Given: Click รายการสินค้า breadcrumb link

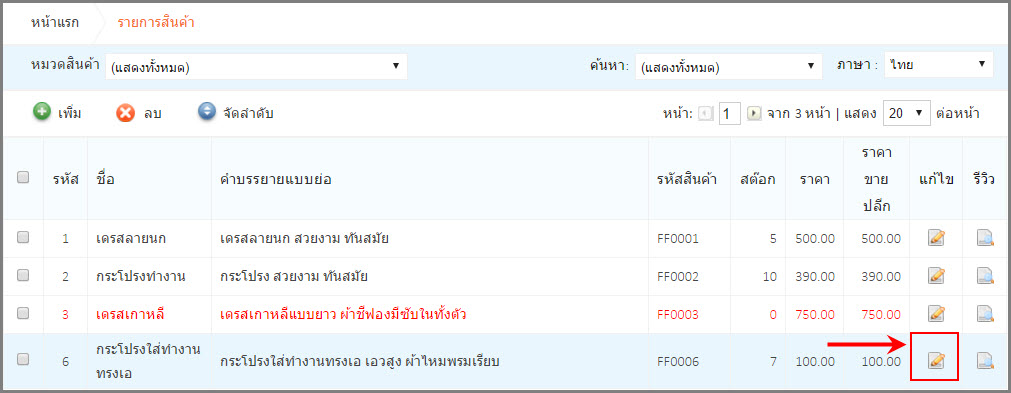Looking at the screenshot, I should pyautogui.click(x=156, y=23).
